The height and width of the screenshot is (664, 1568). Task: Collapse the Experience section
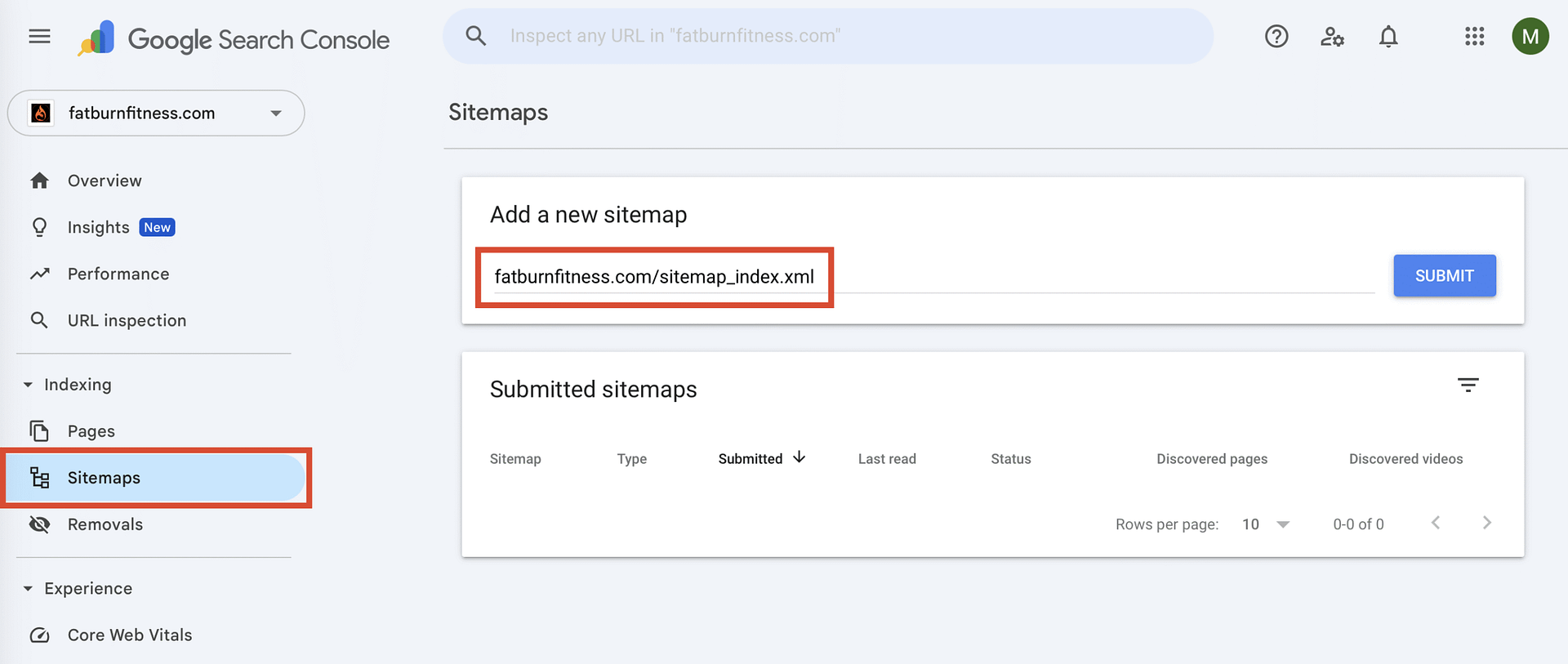pyautogui.click(x=29, y=589)
